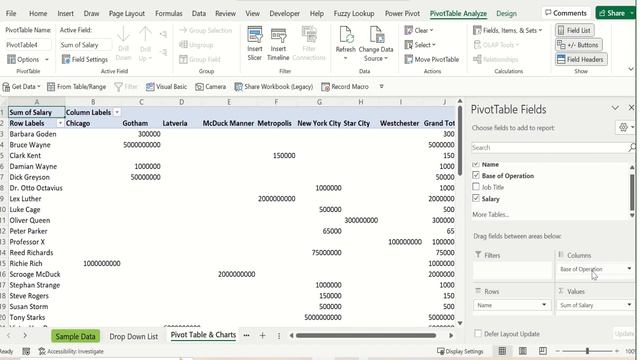Image resolution: width=640 pixels, height=360 pixels.
Task: Open Field Settings
Action: (x=85, y=59)
